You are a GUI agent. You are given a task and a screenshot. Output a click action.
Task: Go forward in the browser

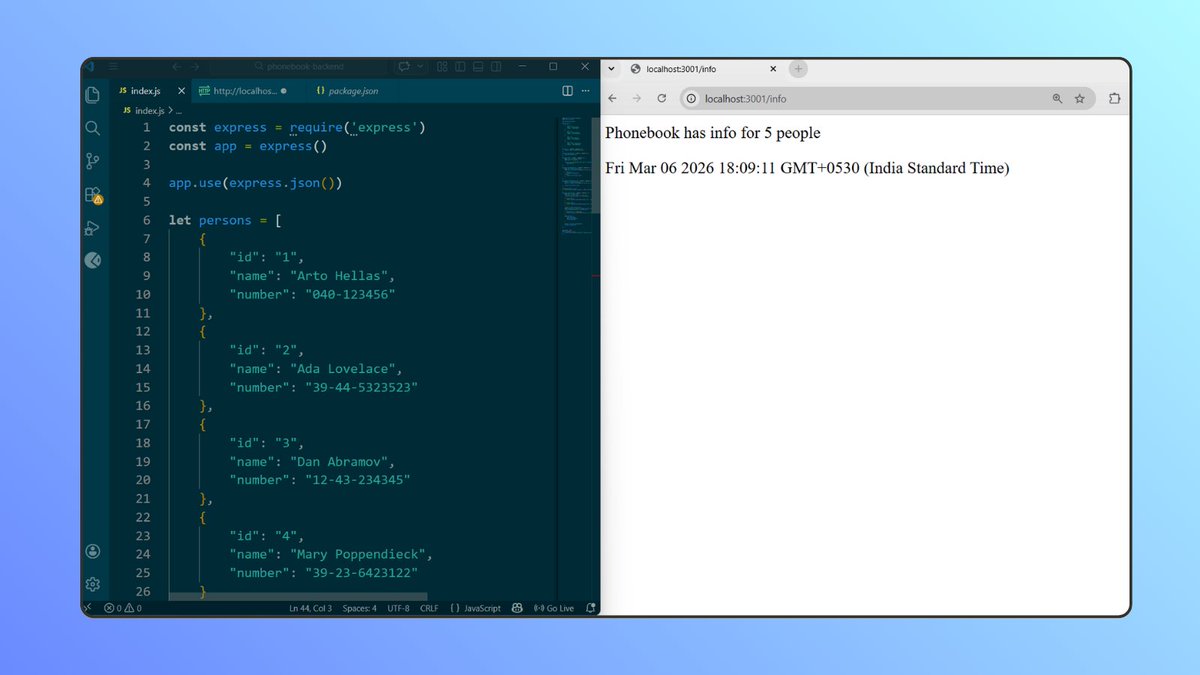click(636, 99)
